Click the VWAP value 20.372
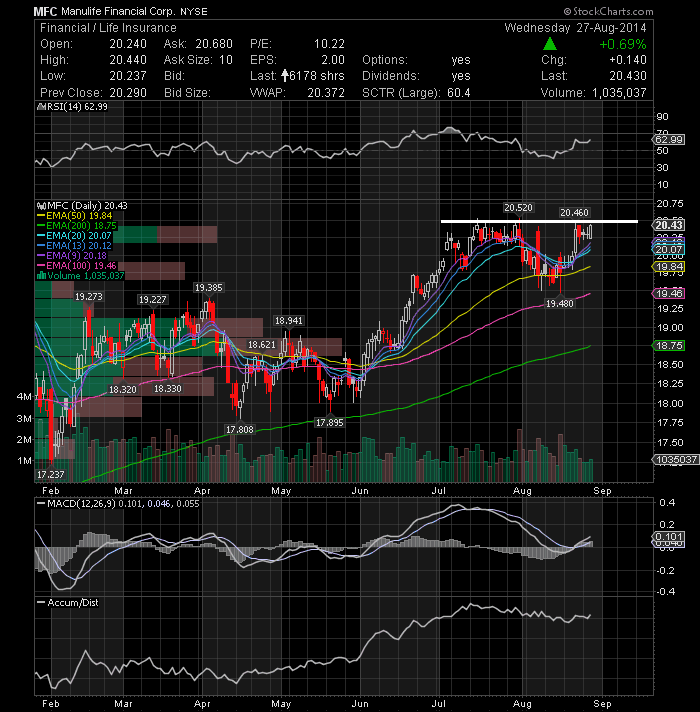This screenshot has width=700, height=712. click(x=326, y=93)
